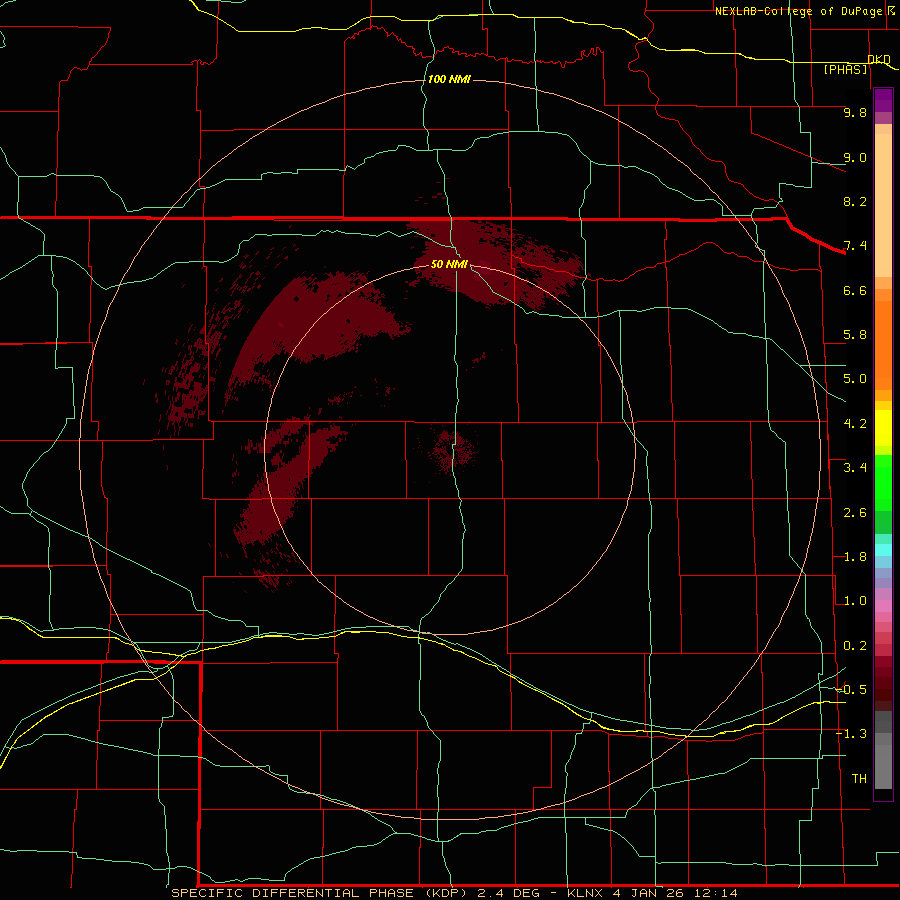Click the 1.0 color scale value
The width and height of the screenshot is (900, 900).
click(x=855, y=601)
